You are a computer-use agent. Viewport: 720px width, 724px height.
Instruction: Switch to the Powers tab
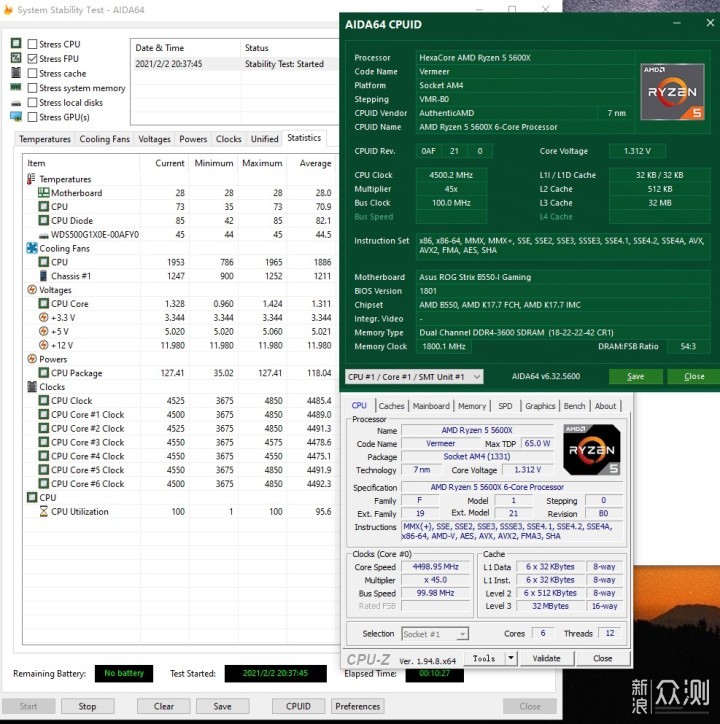(193, 139)
